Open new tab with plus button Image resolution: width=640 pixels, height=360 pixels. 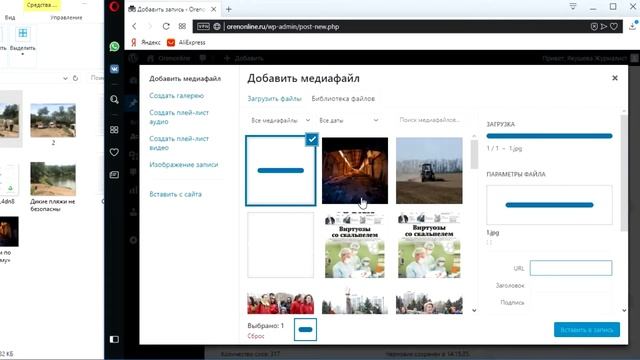click(229, 9)
